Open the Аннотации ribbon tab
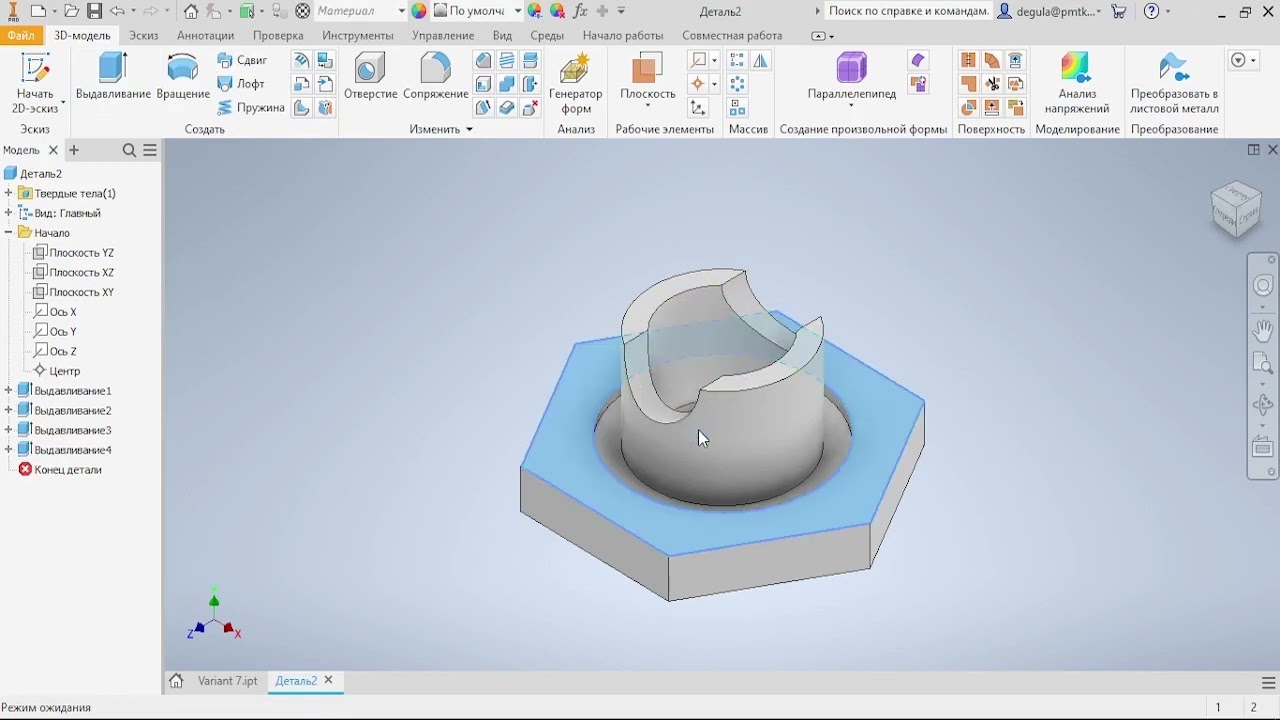The width and height of the screenshot is (1280, 720). click(x=205, y=35)
